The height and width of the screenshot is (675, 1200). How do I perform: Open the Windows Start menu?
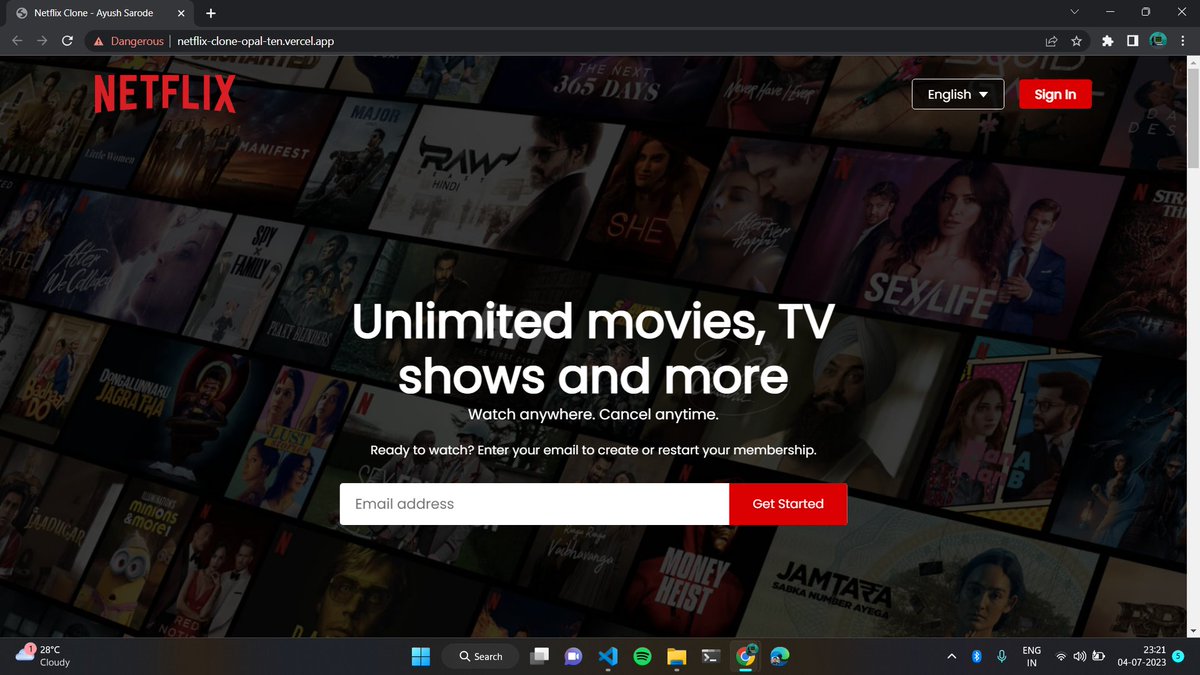click(420, 656)
